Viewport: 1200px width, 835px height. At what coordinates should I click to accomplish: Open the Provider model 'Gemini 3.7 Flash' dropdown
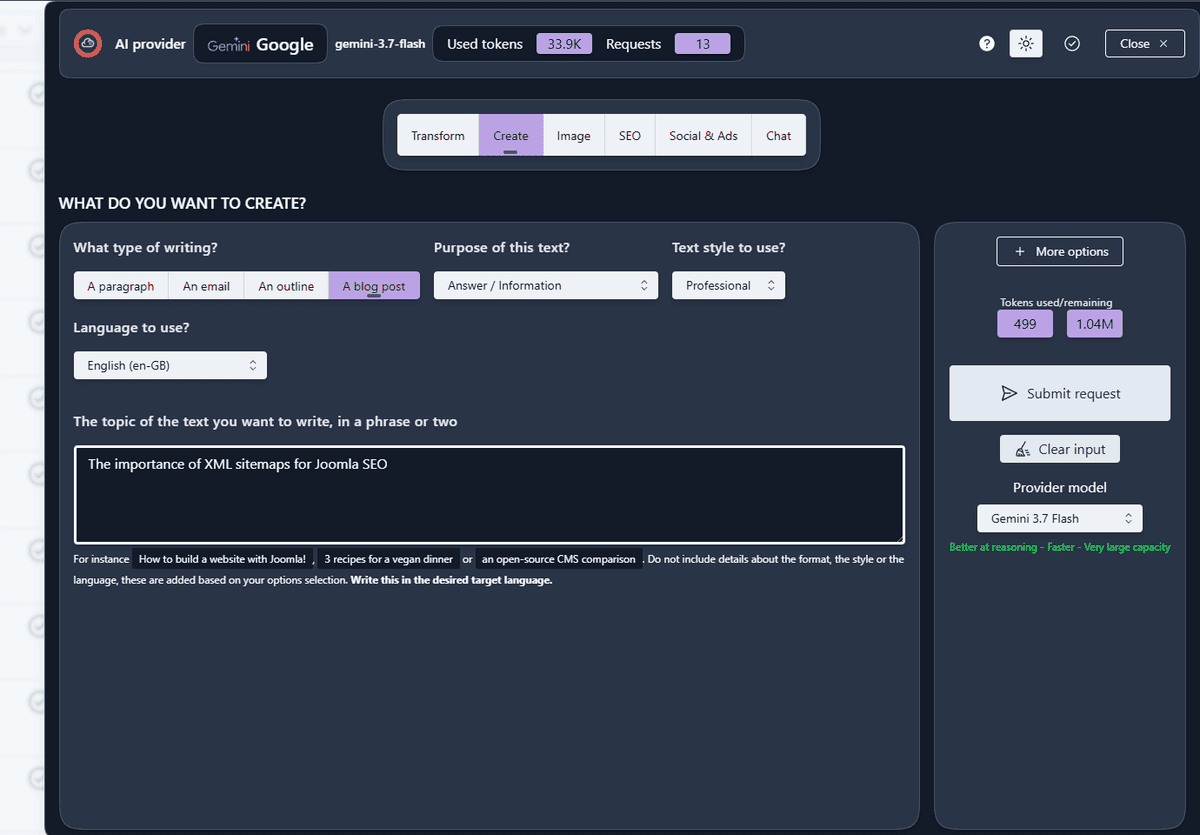click(1060, 519)
